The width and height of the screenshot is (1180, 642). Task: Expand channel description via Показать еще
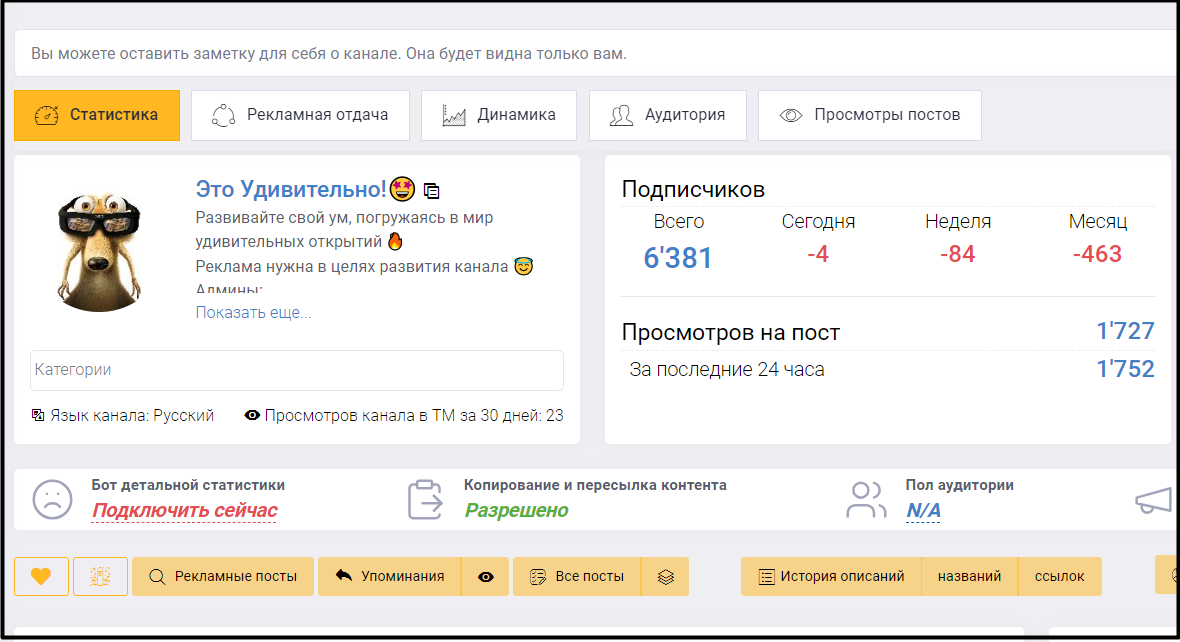[x=251, y=313]
